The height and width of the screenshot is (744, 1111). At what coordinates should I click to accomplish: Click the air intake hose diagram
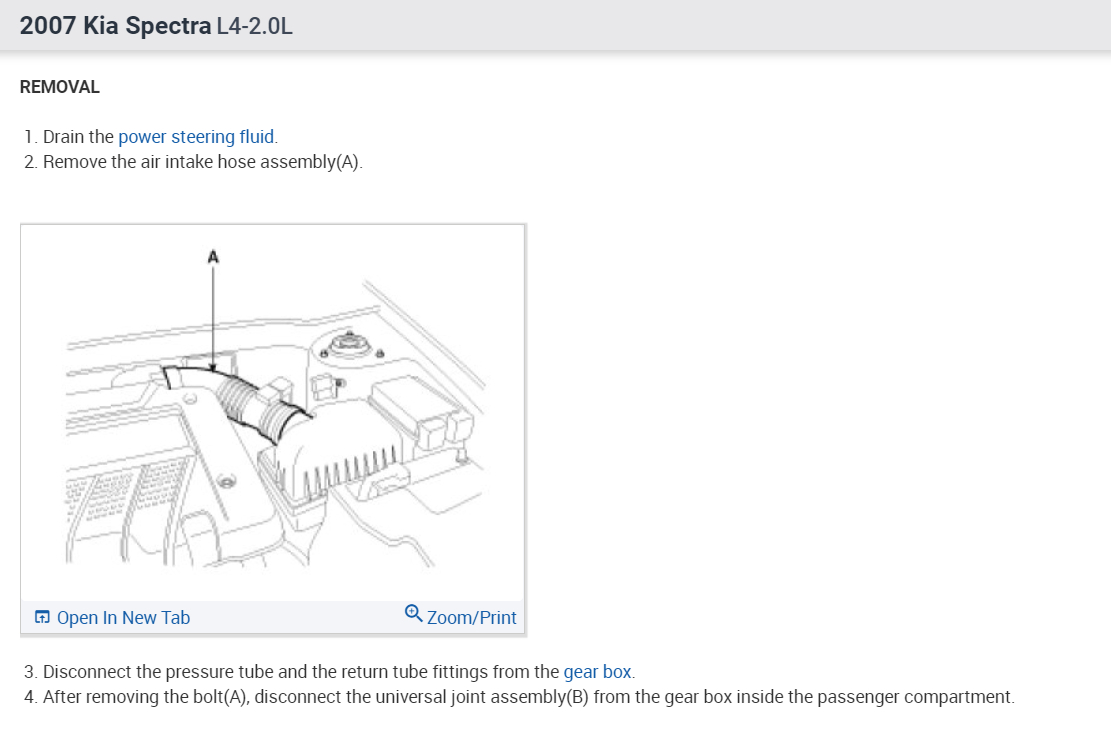click(273, 413)
